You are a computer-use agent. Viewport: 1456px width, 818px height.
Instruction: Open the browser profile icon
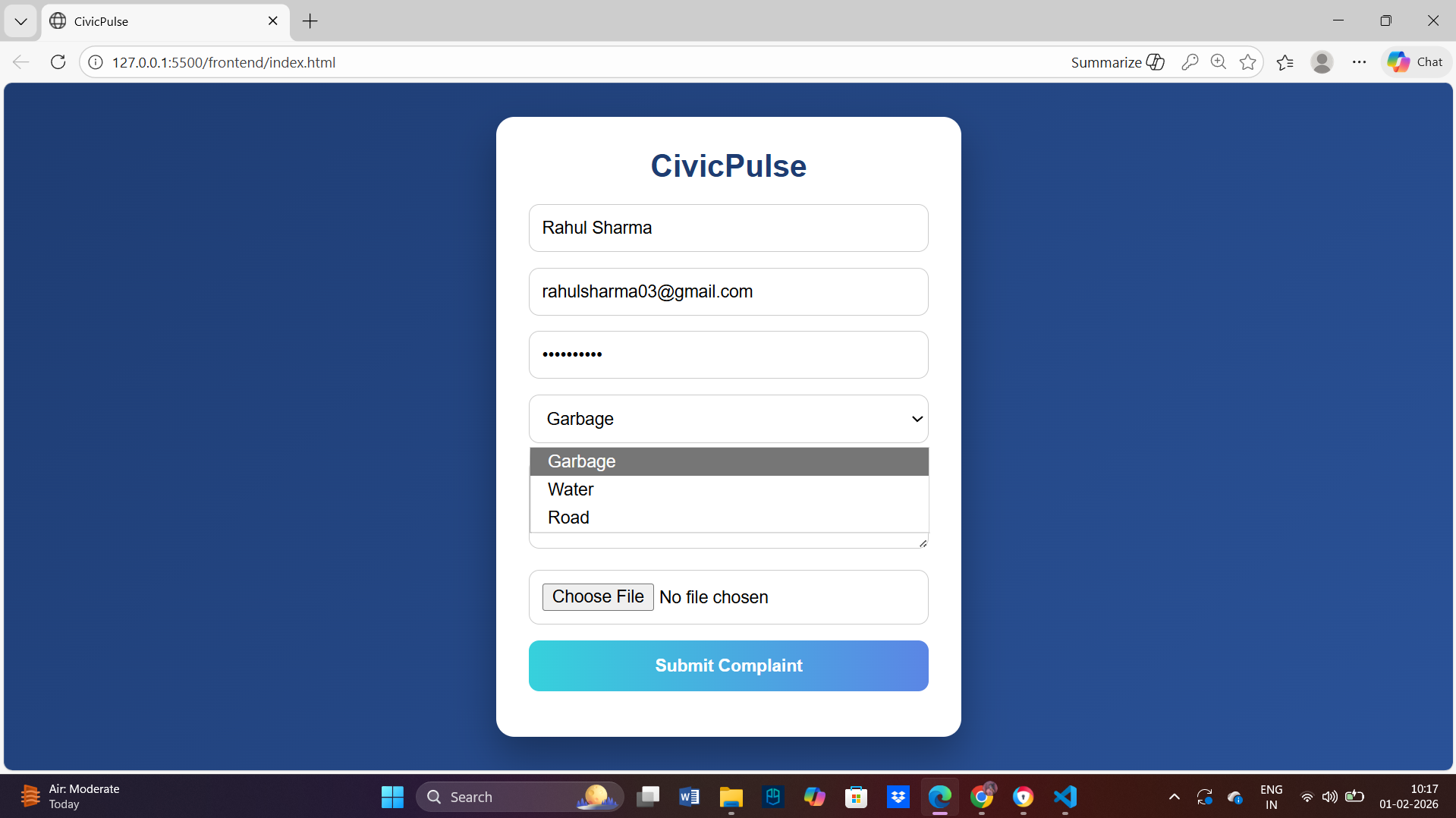point(1322,62)
